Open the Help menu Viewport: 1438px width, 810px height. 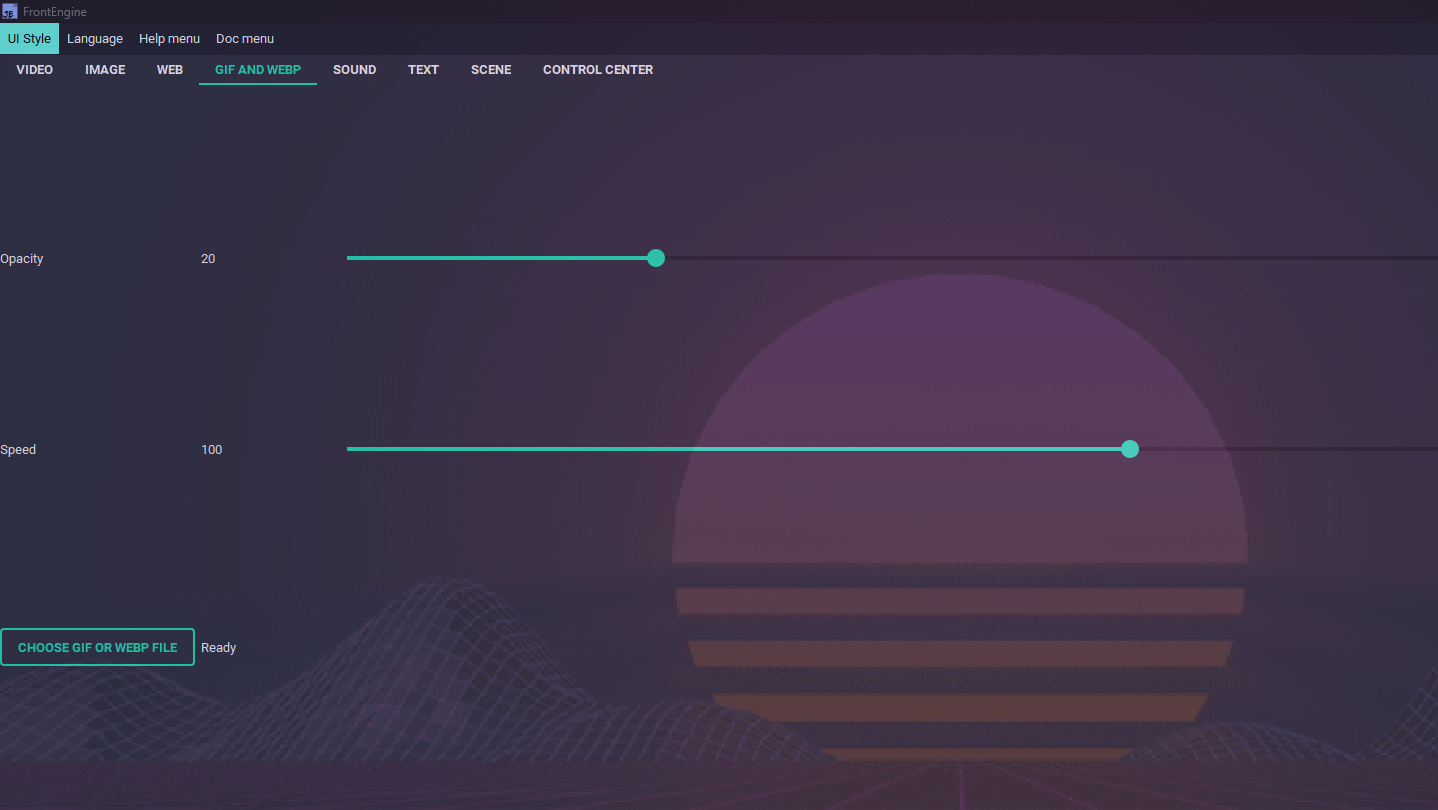click(x=169, y=39)
